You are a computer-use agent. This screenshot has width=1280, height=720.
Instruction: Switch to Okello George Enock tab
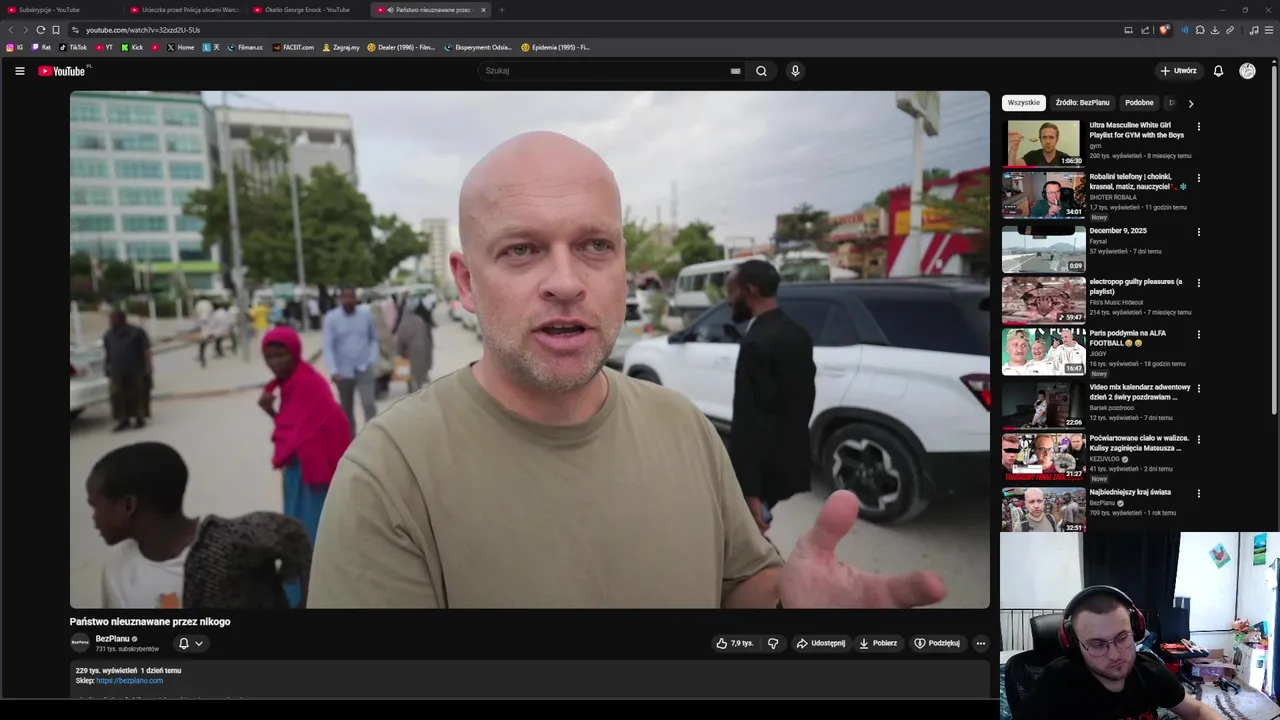tap(308, 10)
